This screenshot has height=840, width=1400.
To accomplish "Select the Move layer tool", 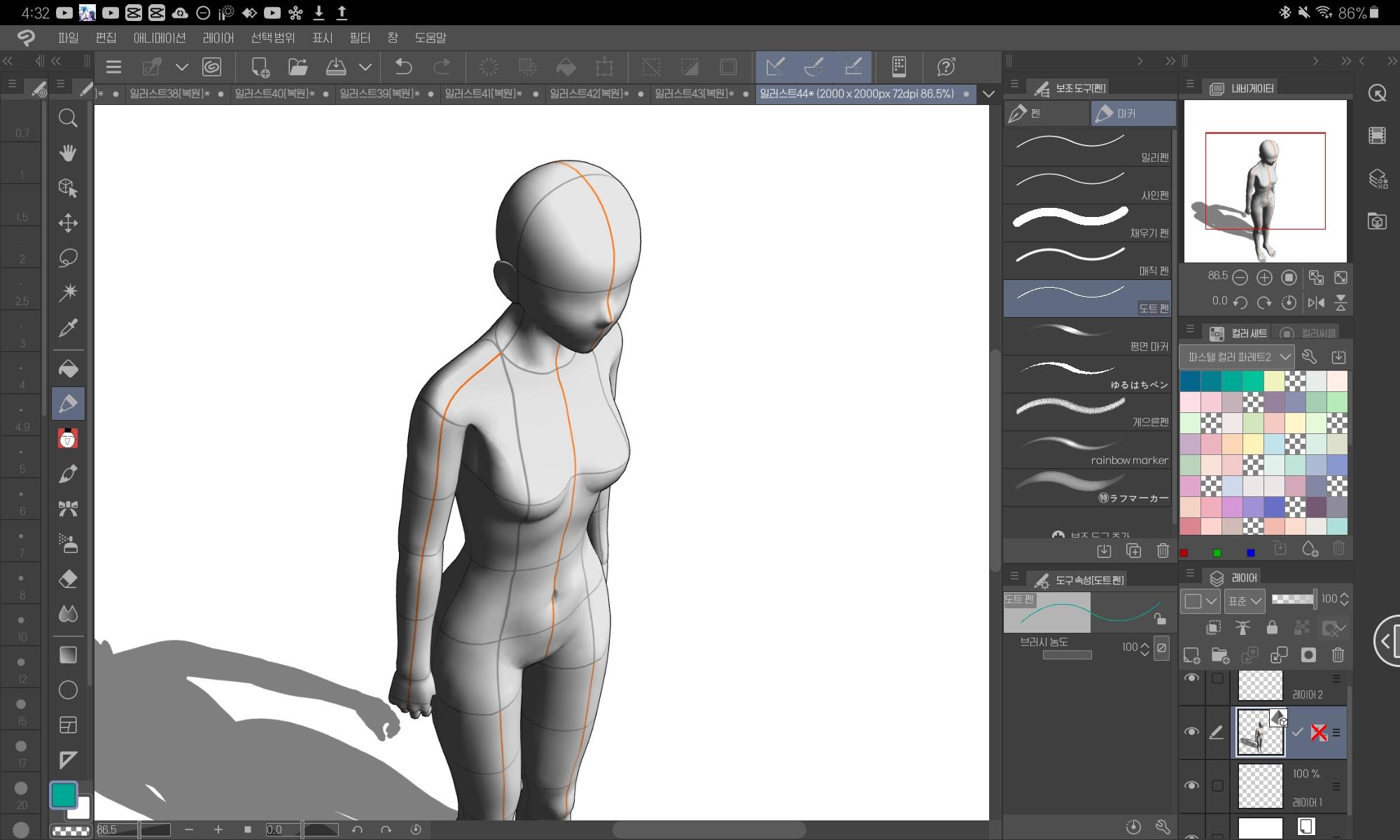I will tap(68, 223).
